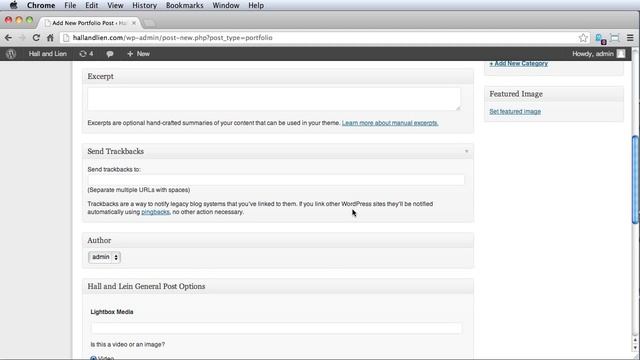The image size is (640, 360).
Task: Open the Hall and Lien site menu
Action: pos(47,54)
